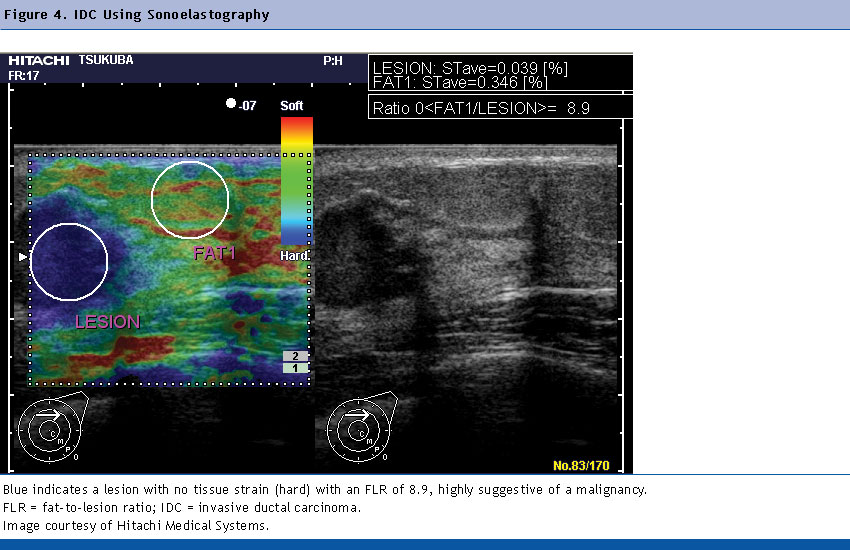850x550 pixels.
Task: Click the white triangle depth marker on left edge
Action: click(23, 257)
